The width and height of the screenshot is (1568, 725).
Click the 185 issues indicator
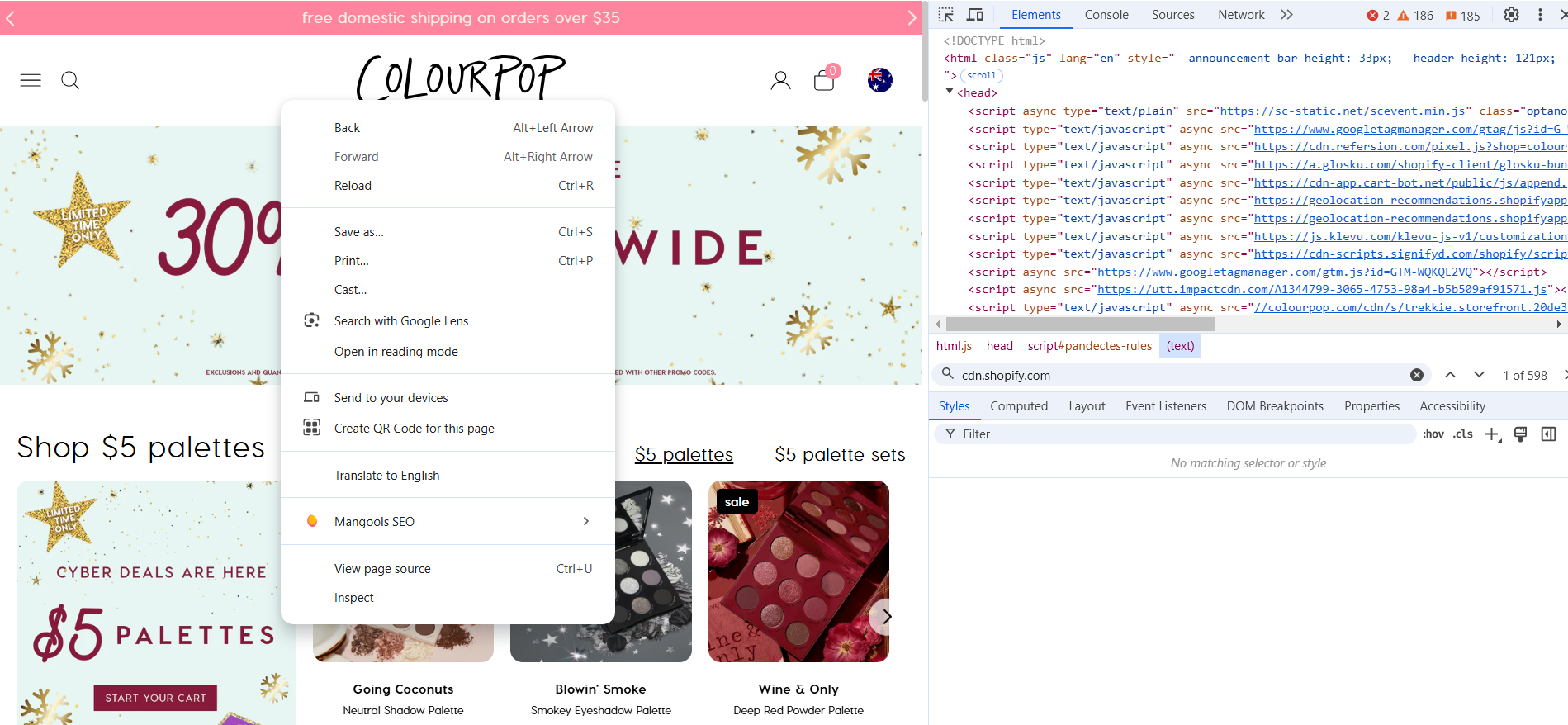click(1463, 15)
